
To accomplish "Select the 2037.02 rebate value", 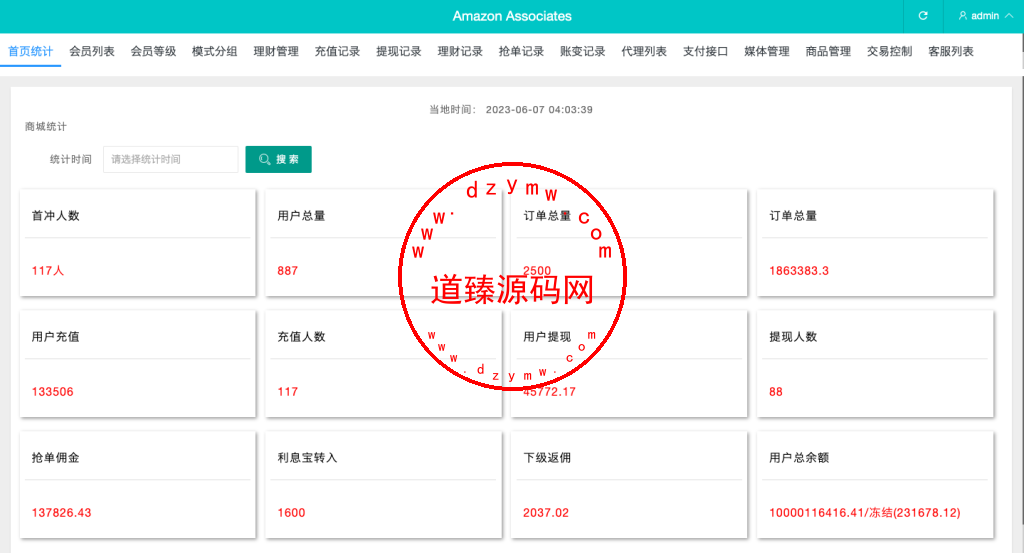I will (546, 513).
